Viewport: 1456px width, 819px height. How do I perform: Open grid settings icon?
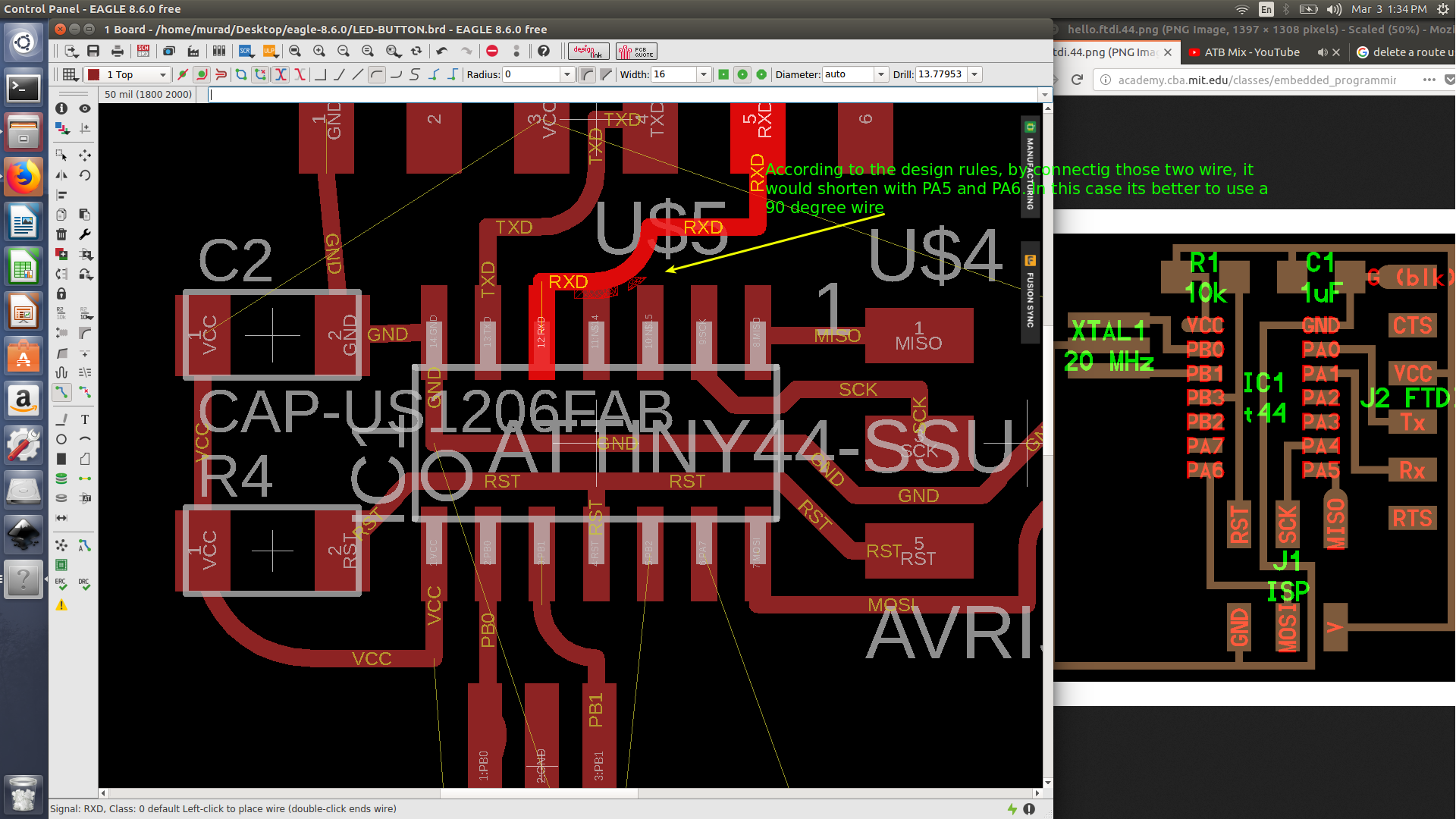click(70, 74)
